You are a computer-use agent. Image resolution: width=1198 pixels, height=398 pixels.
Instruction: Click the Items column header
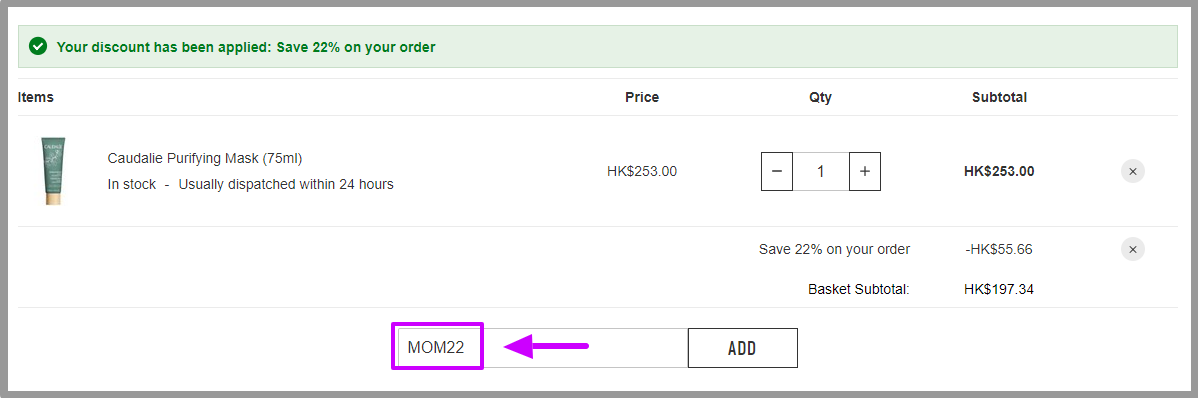(x=36, y=98)
